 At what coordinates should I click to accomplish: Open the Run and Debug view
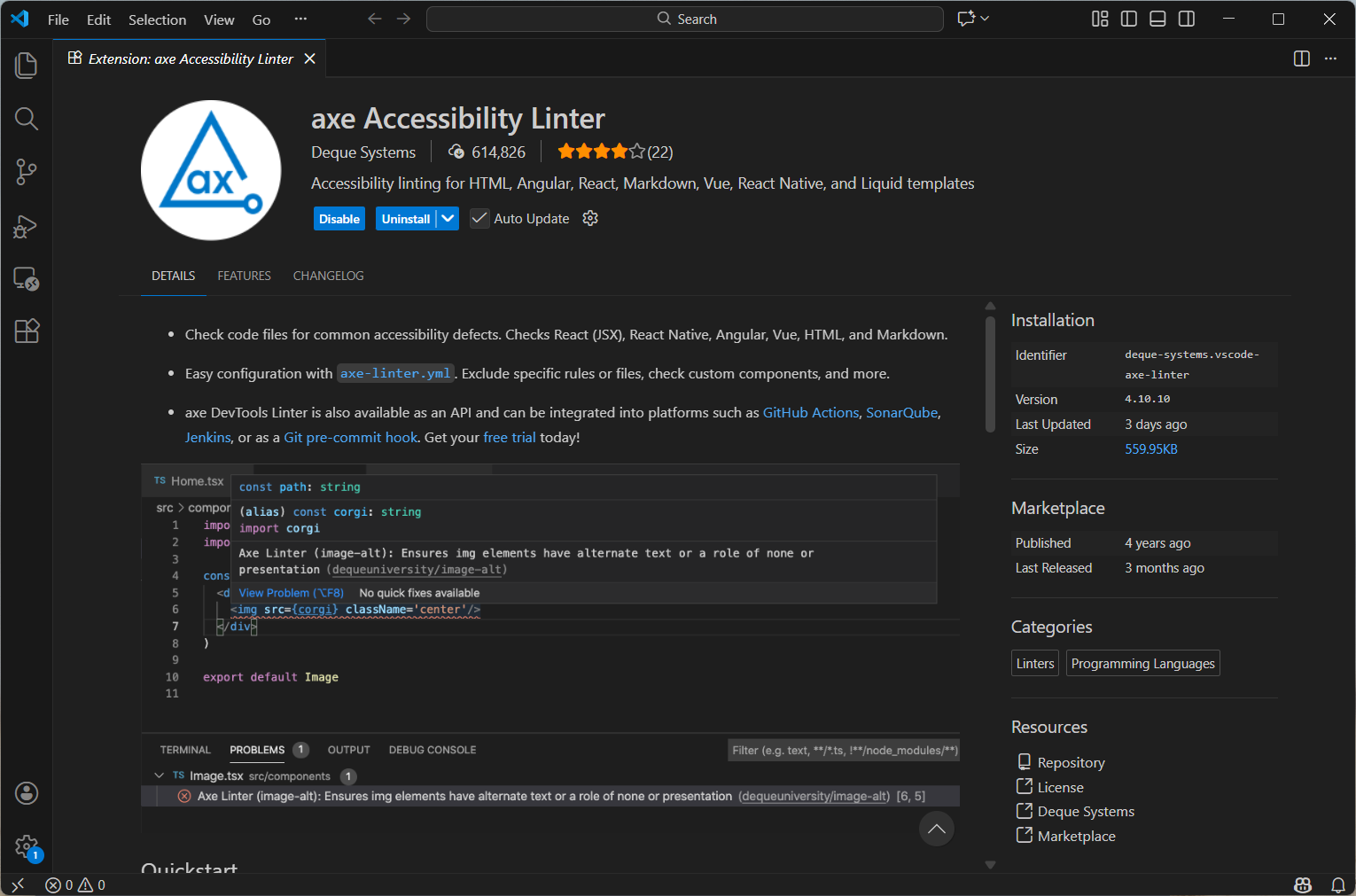(26, 226)
